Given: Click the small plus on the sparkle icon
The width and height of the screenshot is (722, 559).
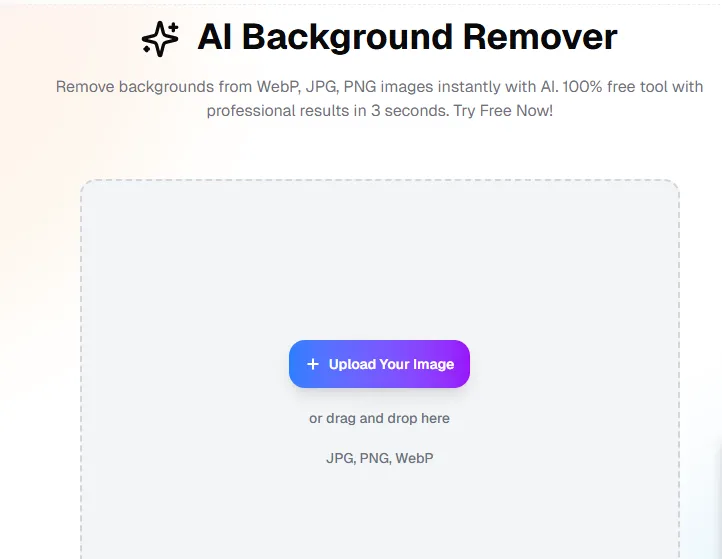Looking at the screenshot, I should (x=174, y=27).
